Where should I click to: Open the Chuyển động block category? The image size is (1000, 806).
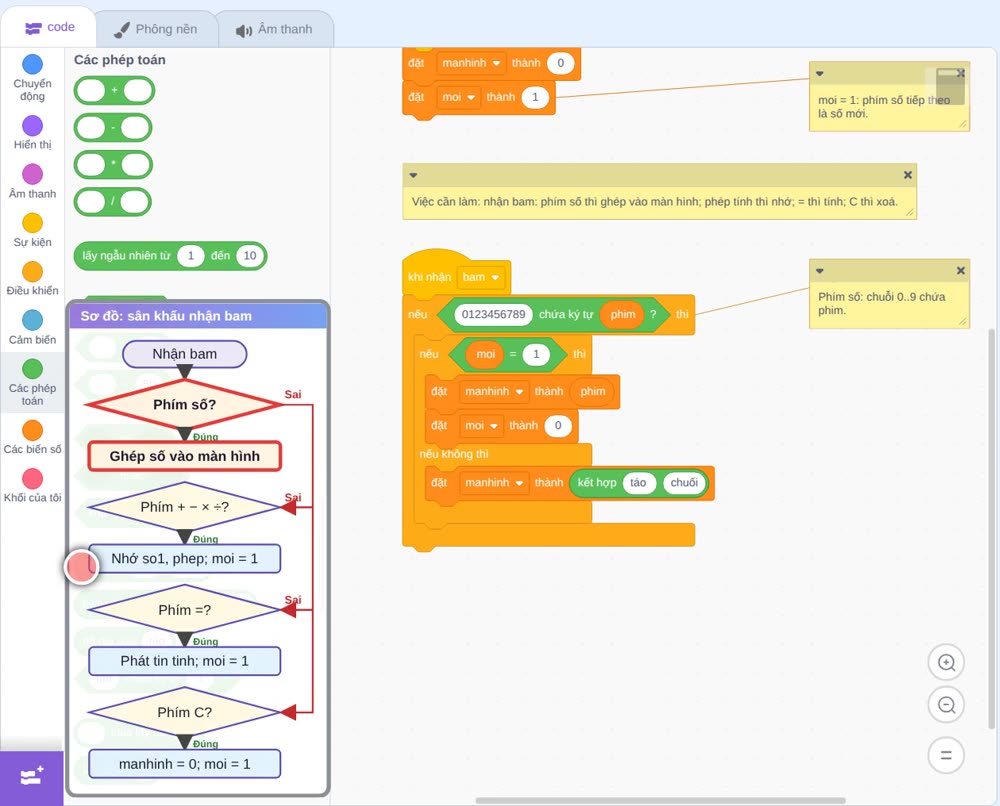click(x=33, y=77)
